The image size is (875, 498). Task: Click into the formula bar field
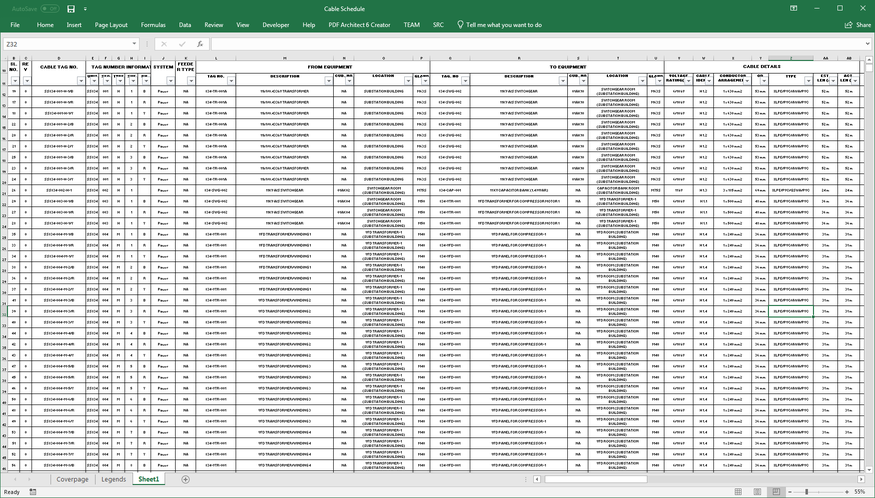click(x=537, y=44)
